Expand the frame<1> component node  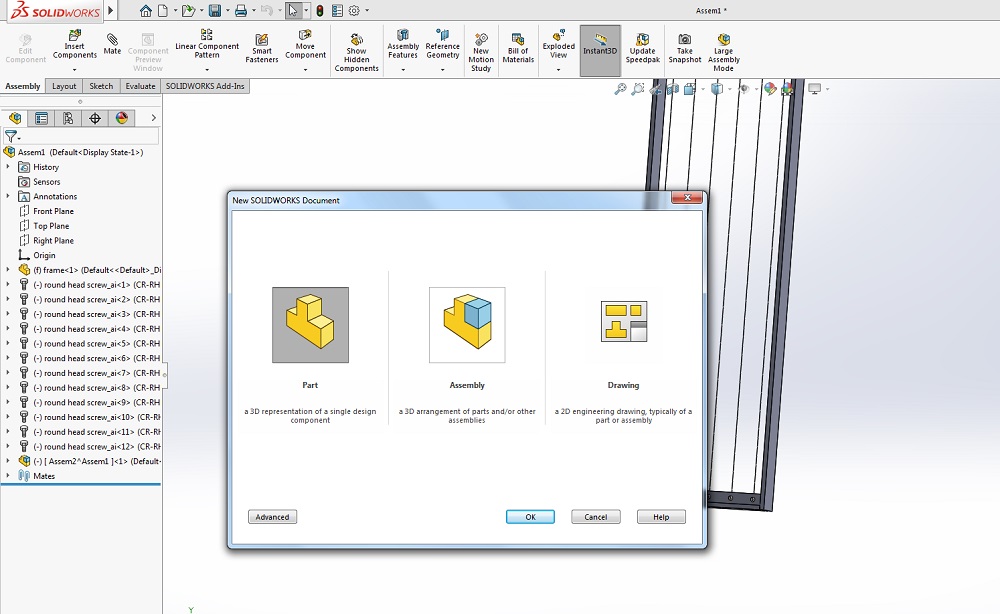click(8, 270)
